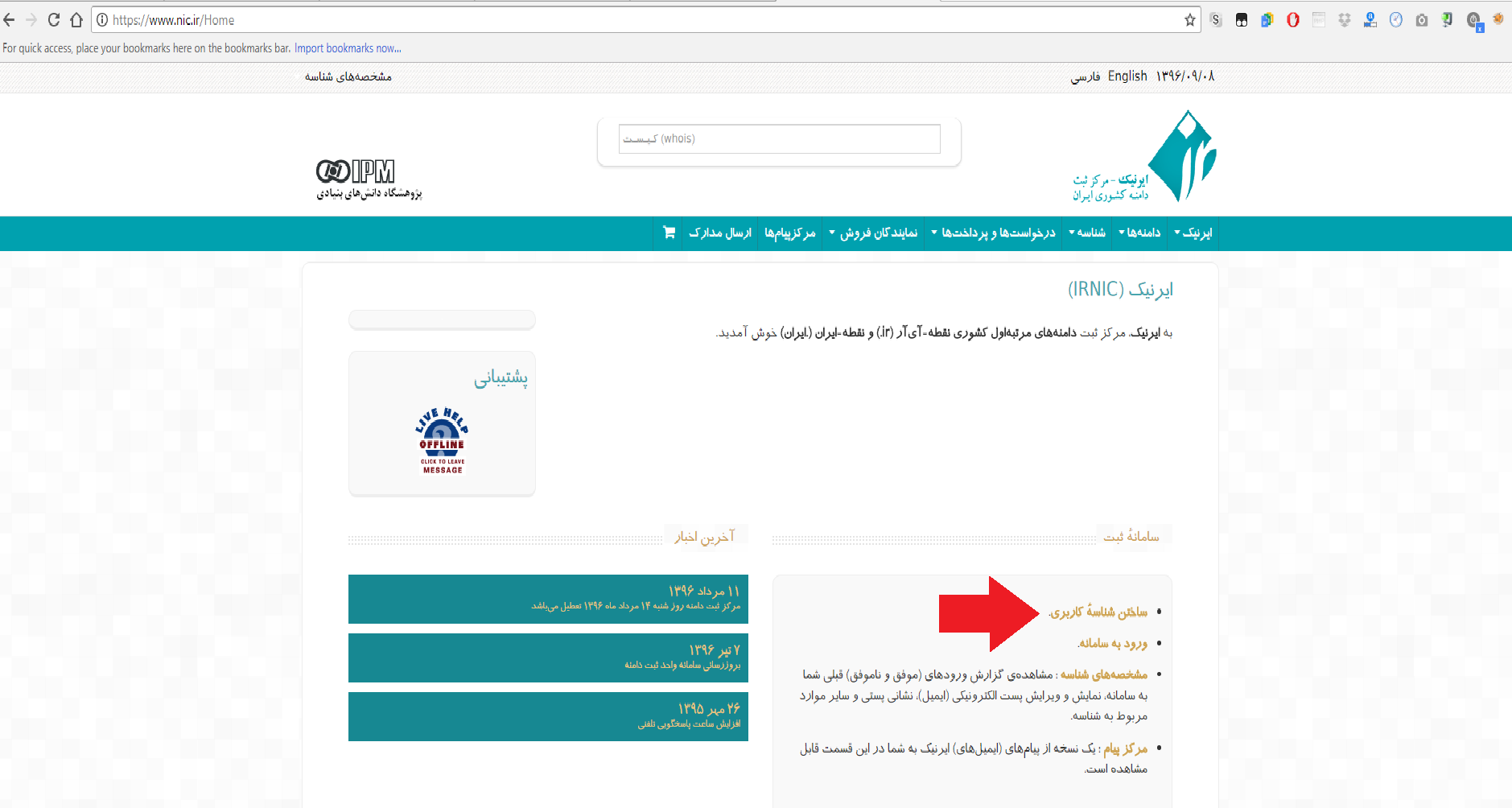Click the سامانهٔ ثبت section heading

pos(1131,536)
